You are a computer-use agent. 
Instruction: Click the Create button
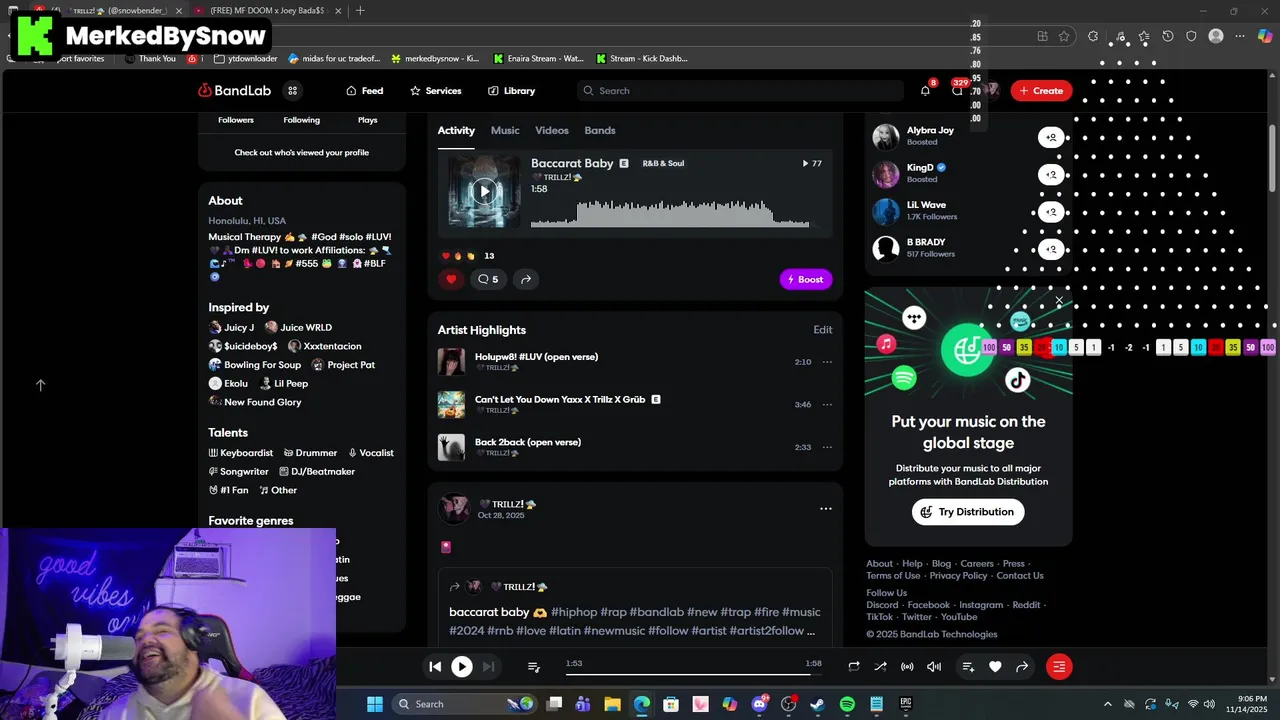click(x=1041, y=91)
